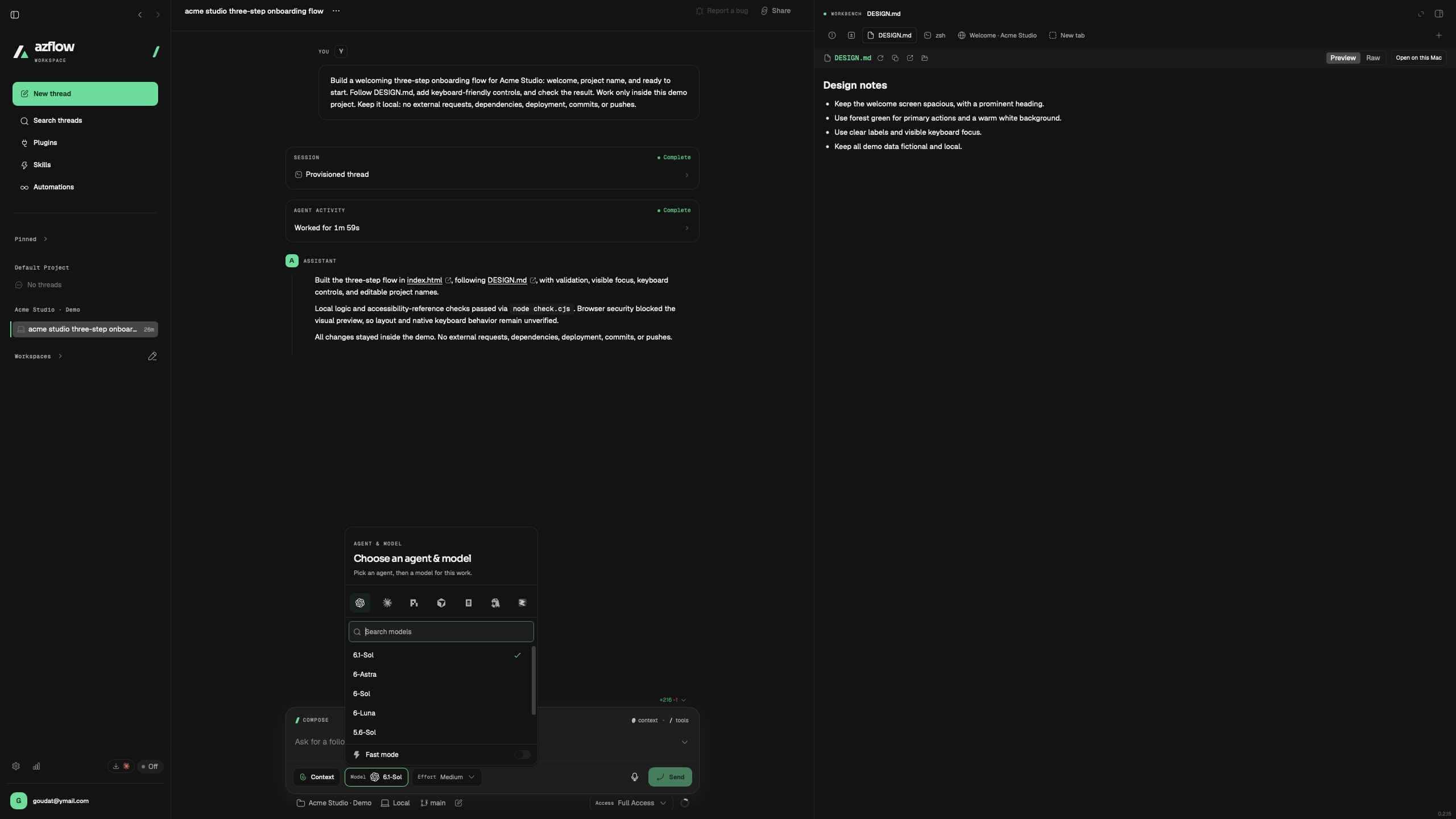Screen dimensions: 1456x819
Task: Toggle the Off status pill in sidebar
Action: (150, 767)
